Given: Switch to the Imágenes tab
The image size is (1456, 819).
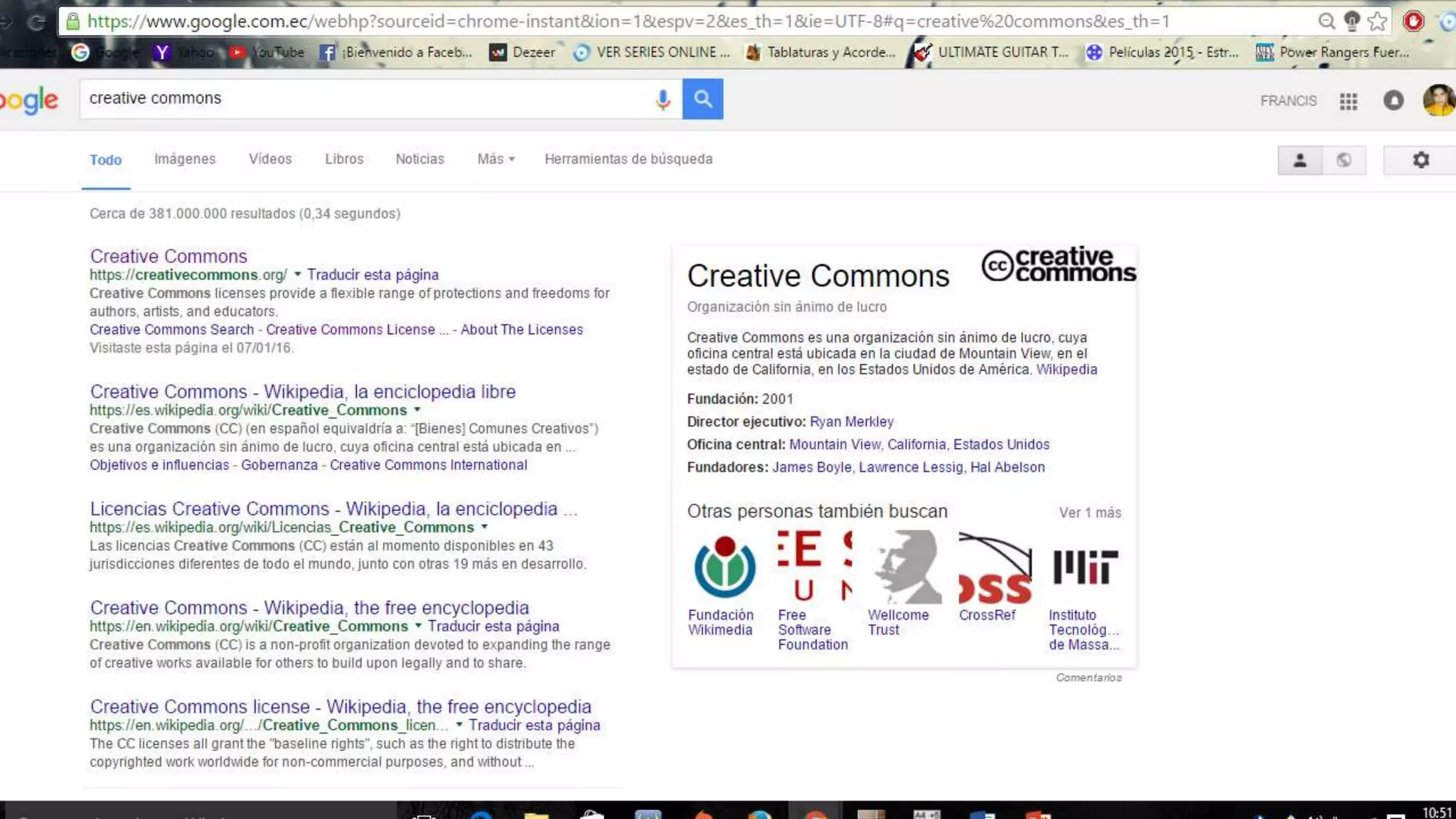Looking at the screenshot, I should click(x=184, y=159).
